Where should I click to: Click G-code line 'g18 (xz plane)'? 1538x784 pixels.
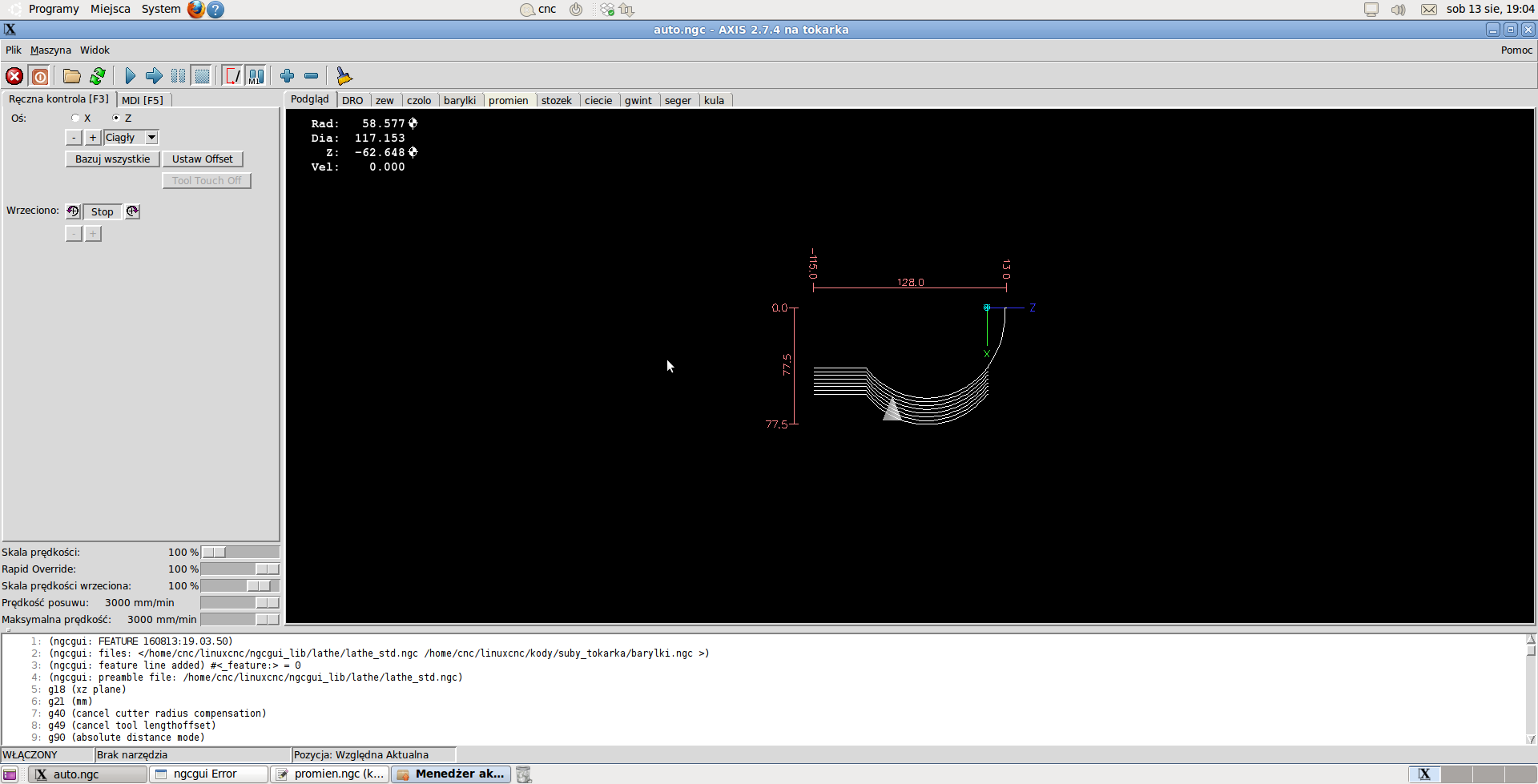pos(87,690)
